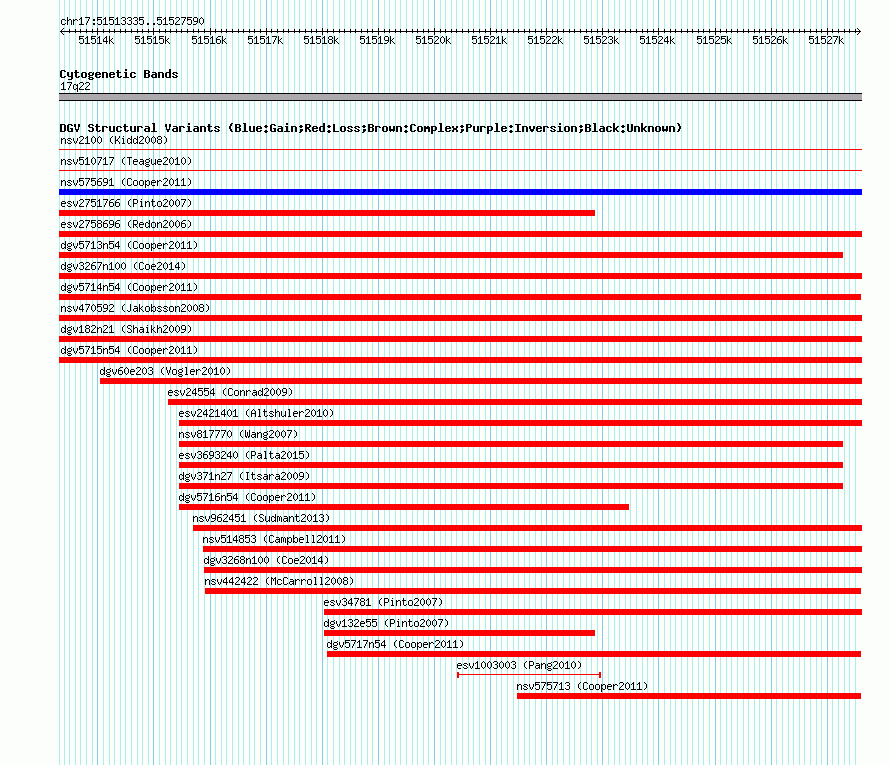Click the red bar under dgv132e55
The width and height of the screenshot is (890, 765).
click(459, 633)
